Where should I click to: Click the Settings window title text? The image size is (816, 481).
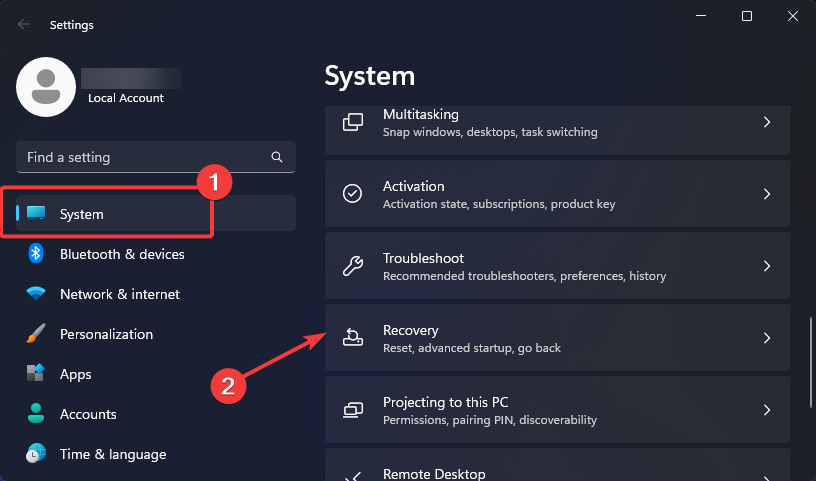pyautogui.click(x=71, y=25)
